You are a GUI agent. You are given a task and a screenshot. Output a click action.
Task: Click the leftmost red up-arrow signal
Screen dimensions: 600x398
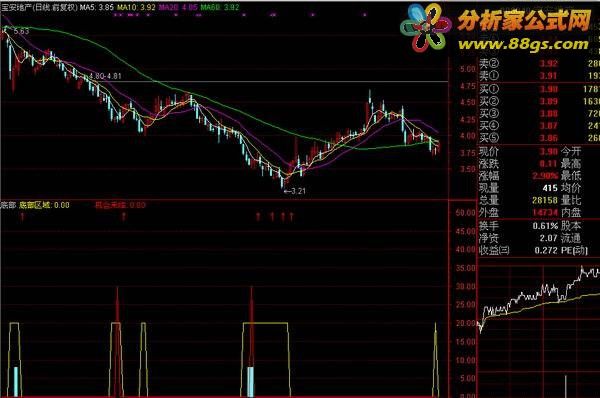pos(23,217)
